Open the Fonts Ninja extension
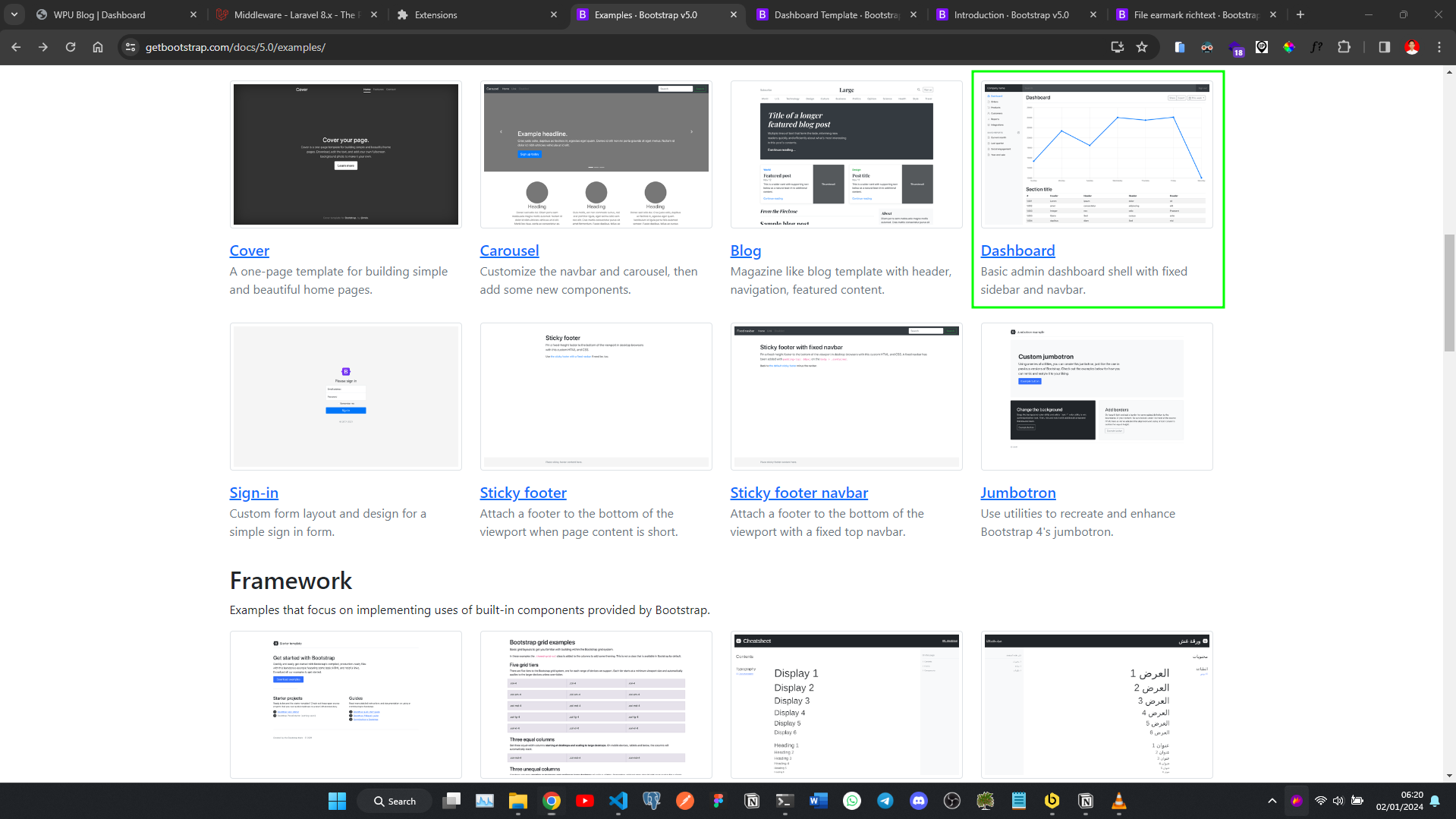This screenshot has width=1456, height=819. [1316, 47]
